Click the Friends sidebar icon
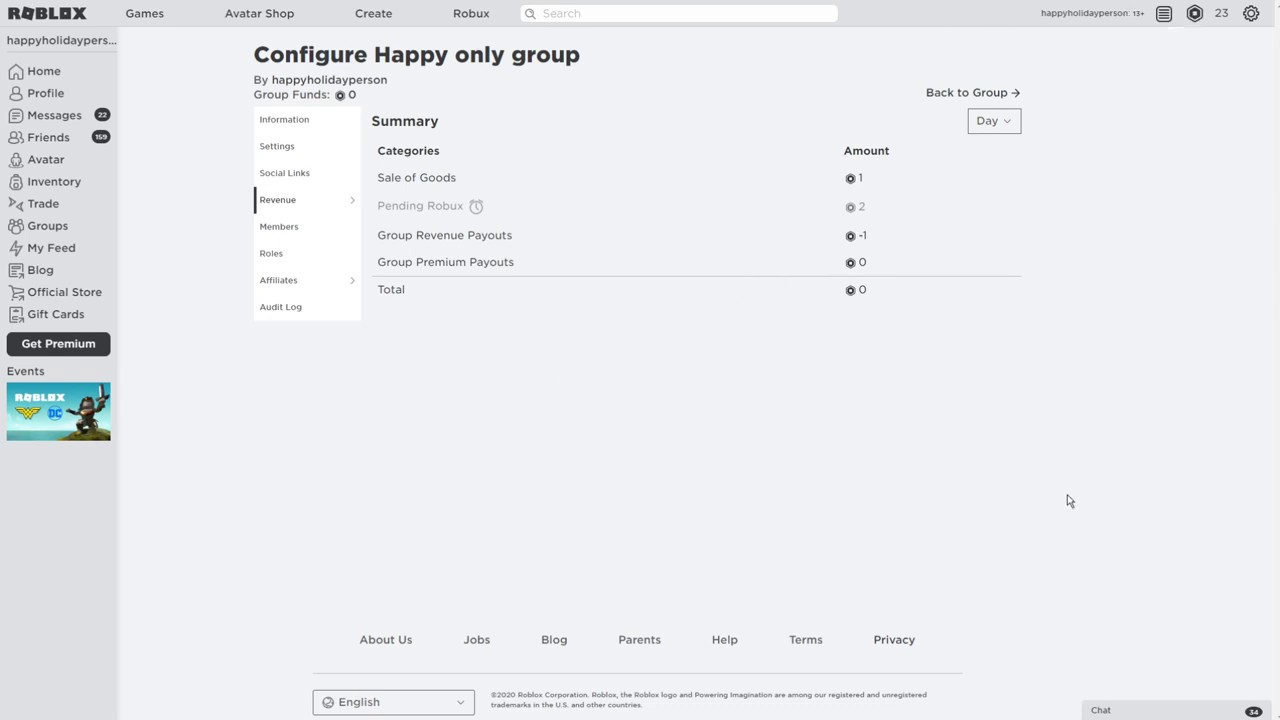 [x=15, y=137]
